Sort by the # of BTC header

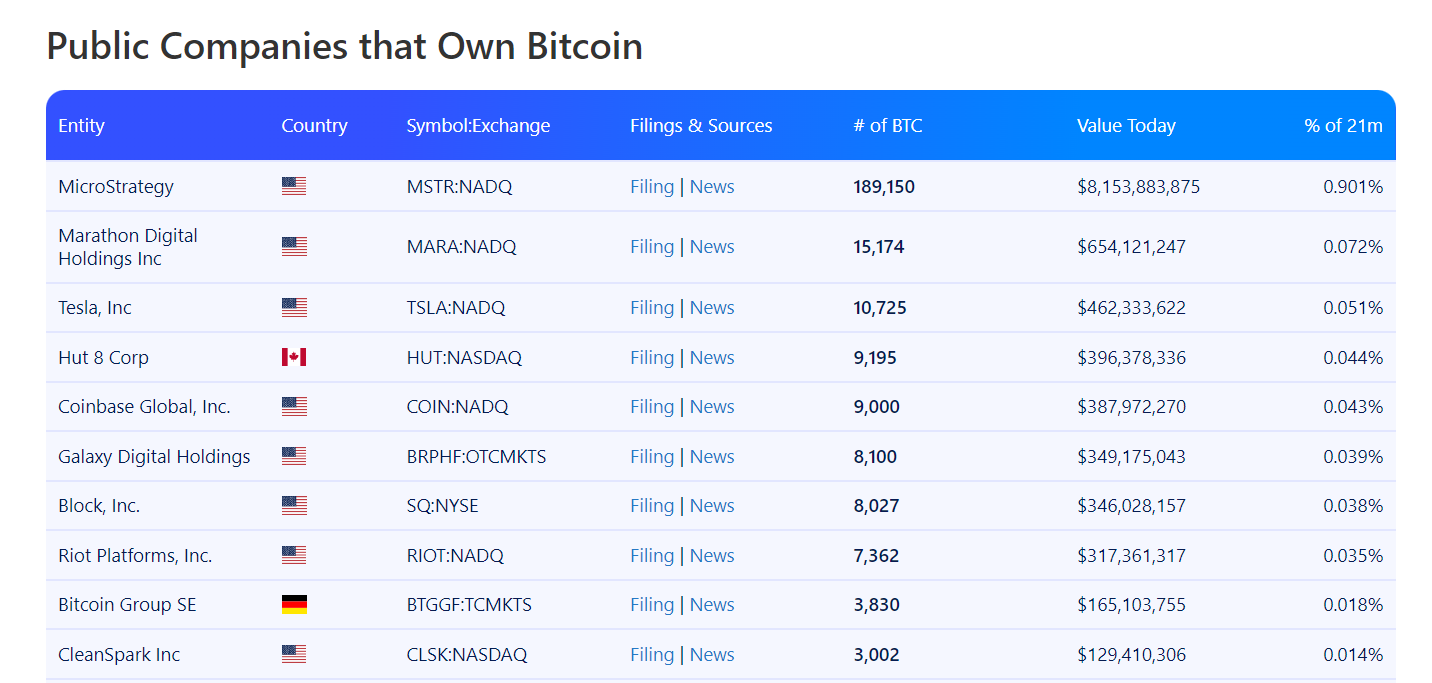click(x=888, y=126)
